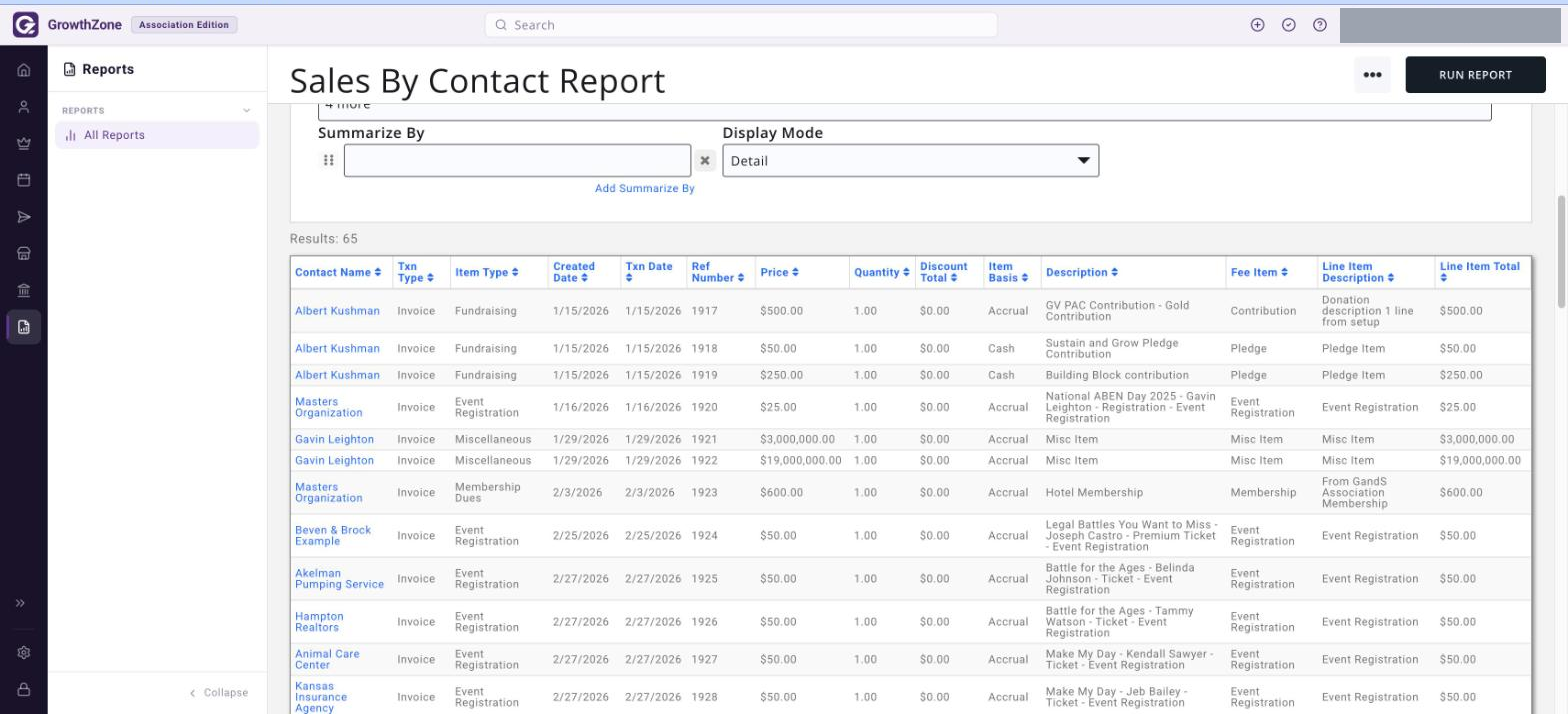
Task: Sort by Line Item Total column header
Action: (x=1479, y=272)
